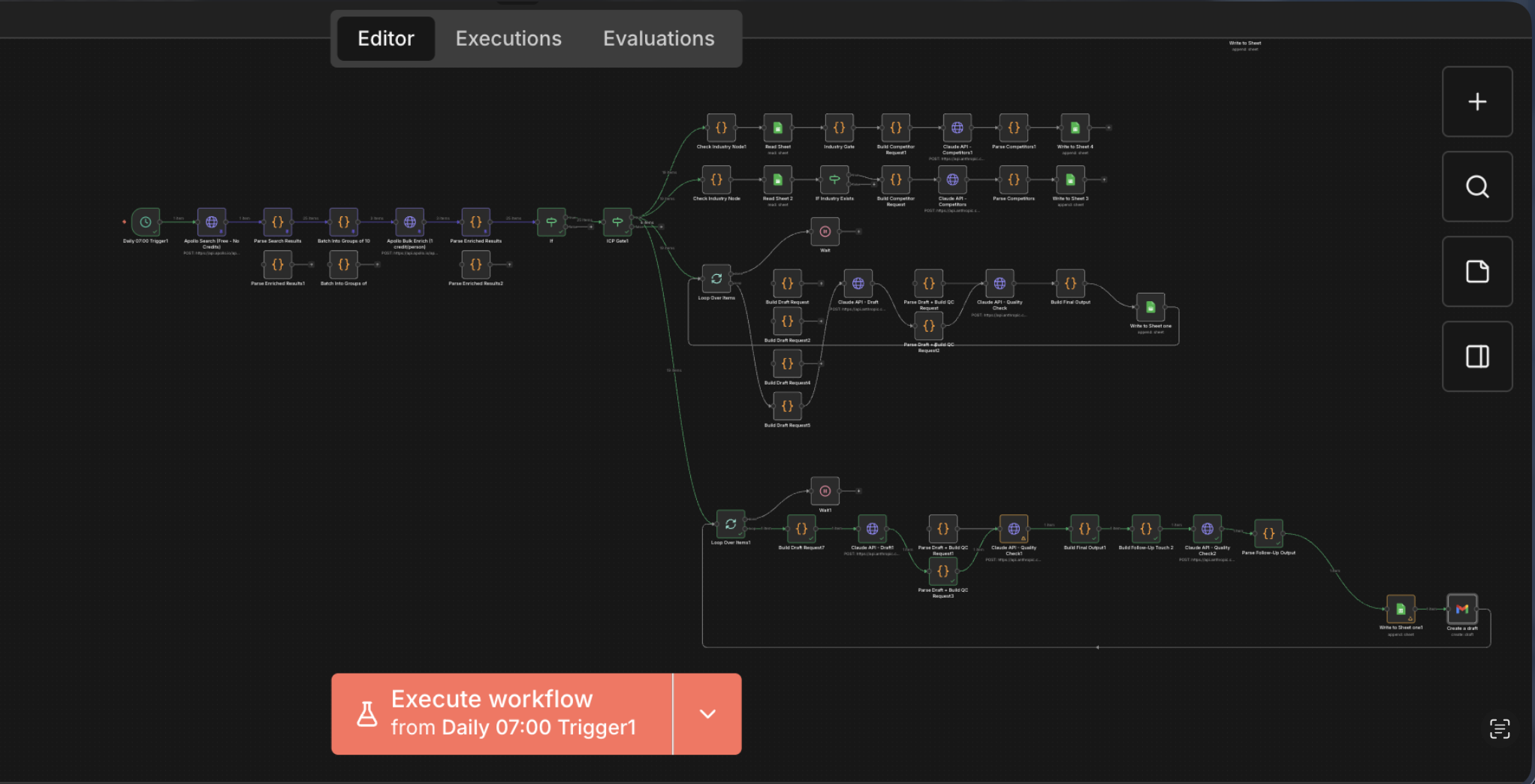1535x784 pixels.
Task: Open the add node panel
Action: [1476, 101]
